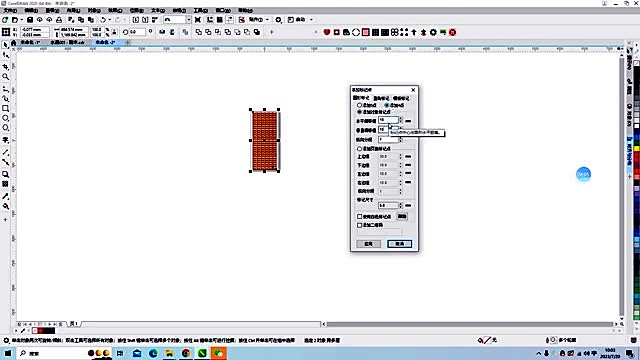Select the selected right radio option at the dialog top
Viewport: 640px width, 360px height.
point(387,105)
